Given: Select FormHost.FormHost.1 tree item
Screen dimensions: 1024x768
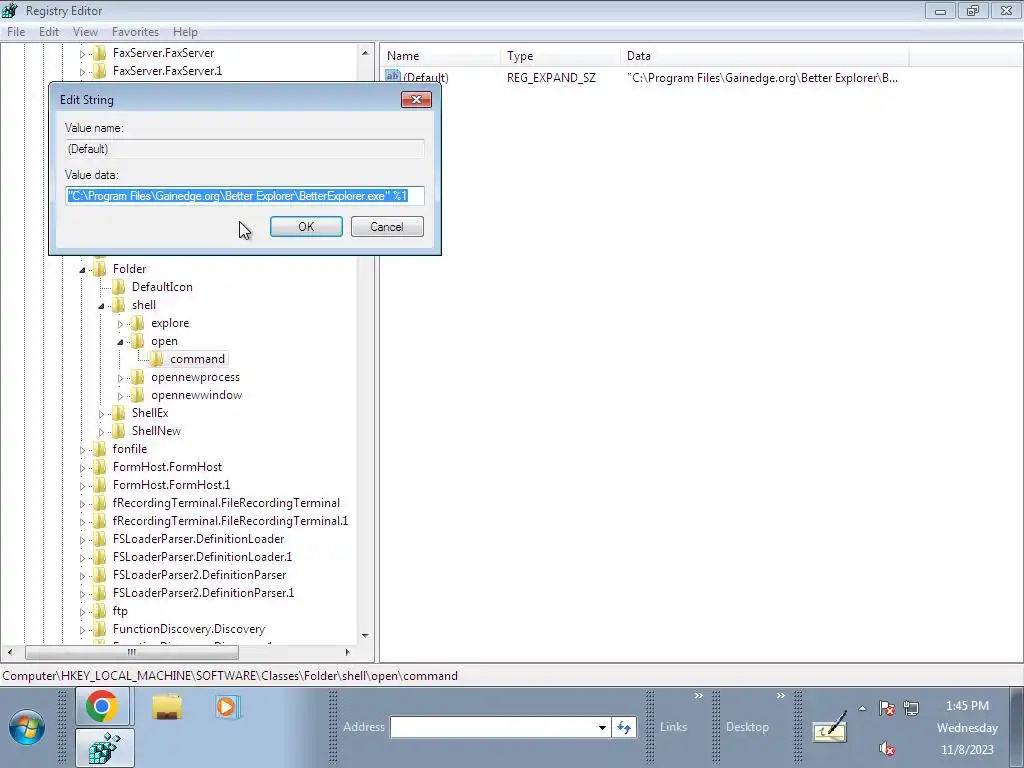Looking at the screenshot, I should point(171,485).
